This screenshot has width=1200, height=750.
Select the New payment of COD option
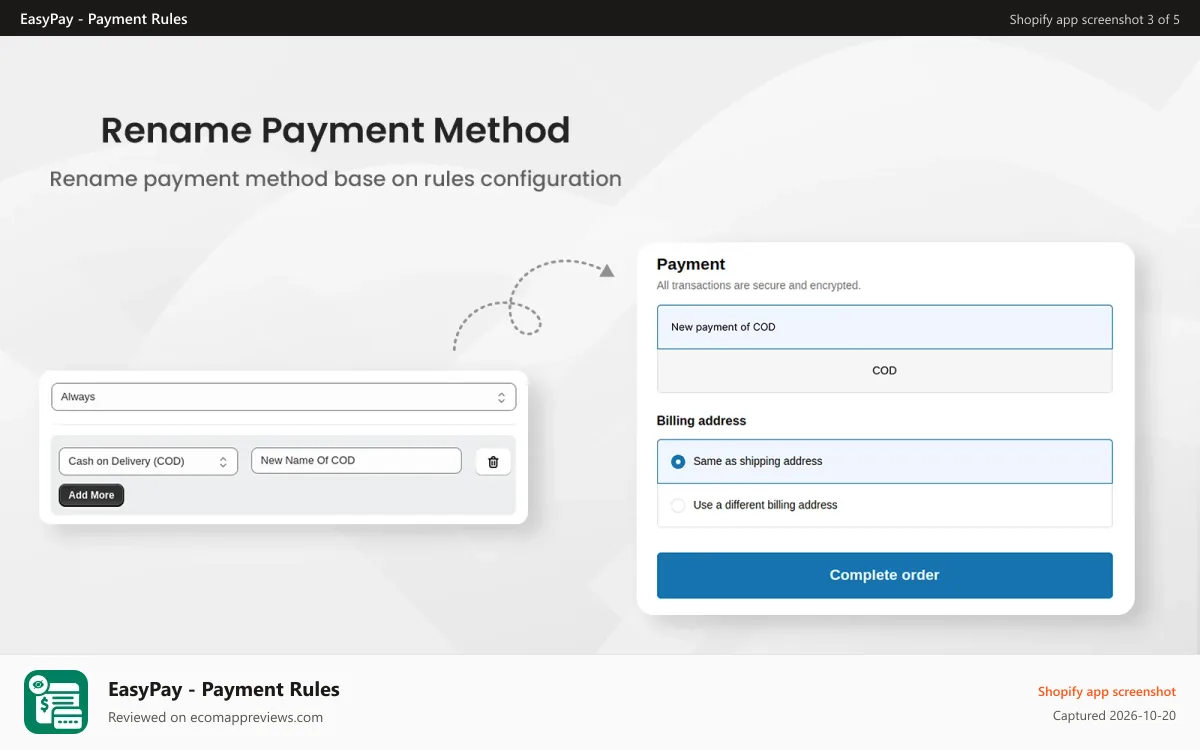(x=884, y=327)
